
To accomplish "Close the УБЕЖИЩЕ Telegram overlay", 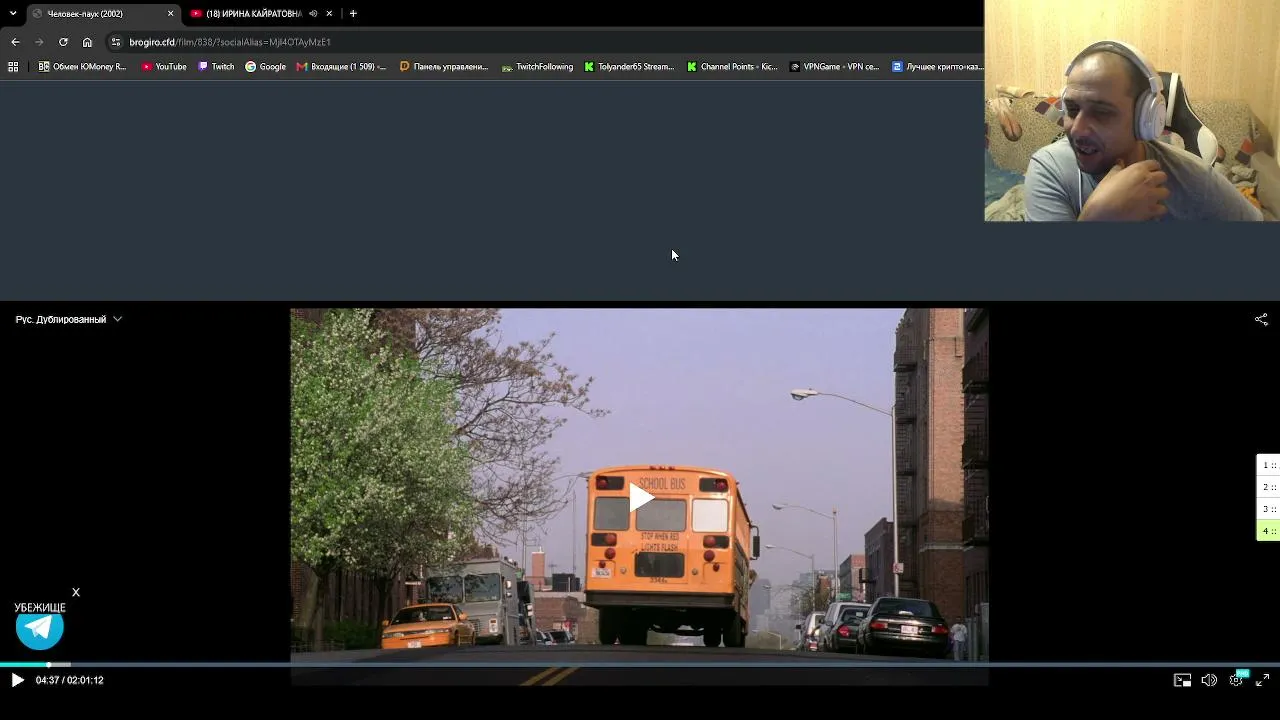I will point(75,592).
